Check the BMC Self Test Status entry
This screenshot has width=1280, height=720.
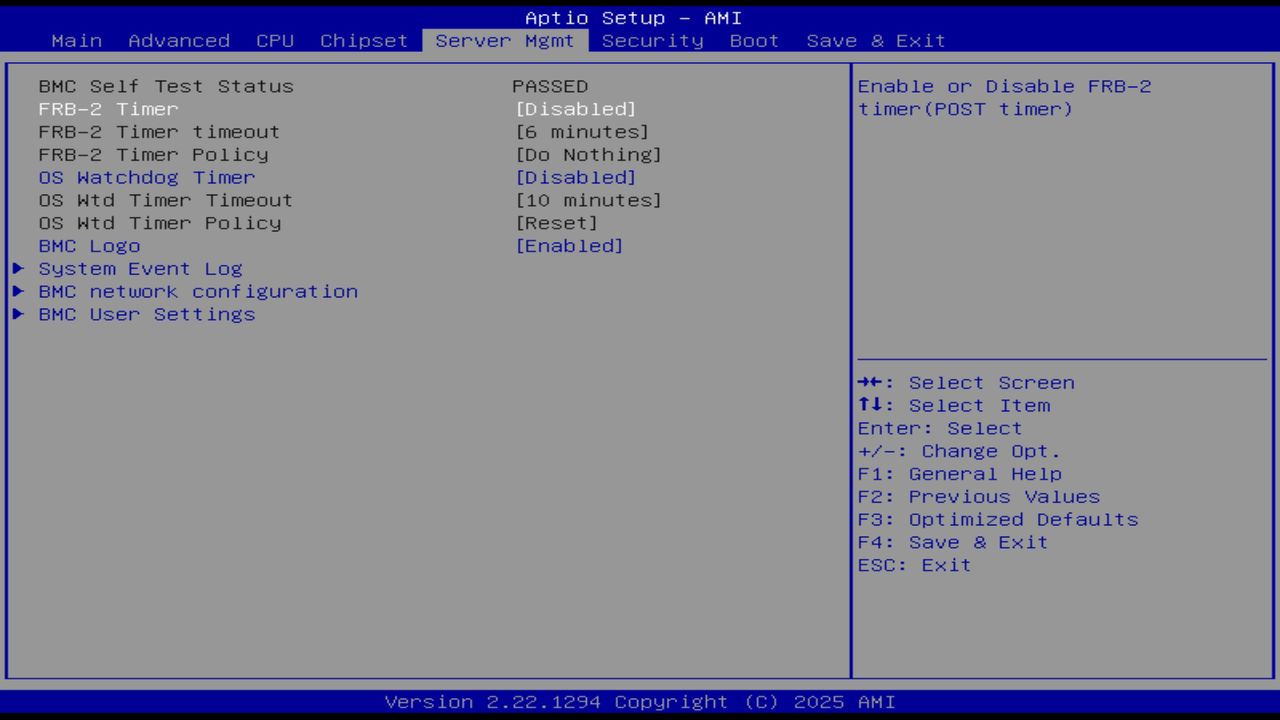pyautogui.click(x=165, y=86)
